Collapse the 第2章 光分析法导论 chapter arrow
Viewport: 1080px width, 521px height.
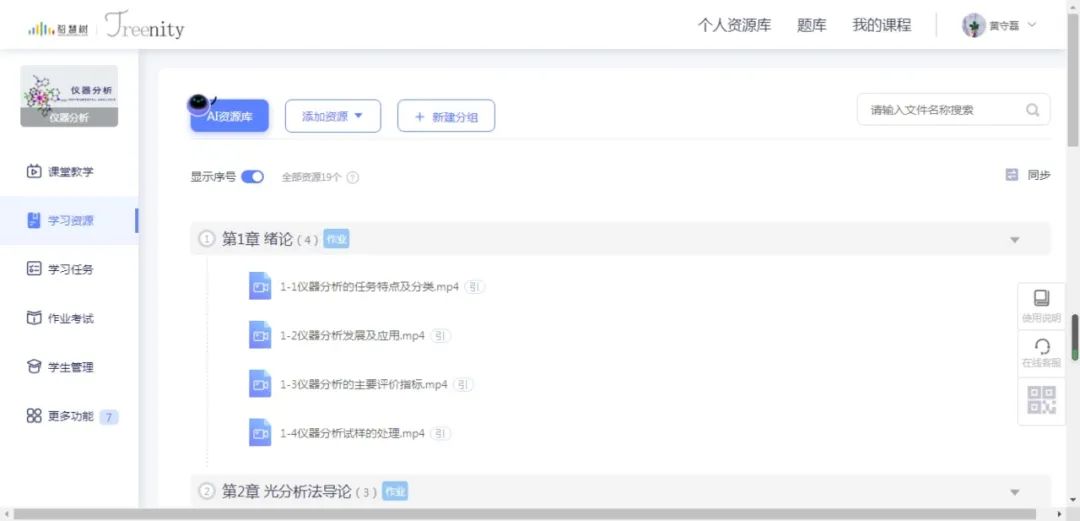tap(1014, 492)
